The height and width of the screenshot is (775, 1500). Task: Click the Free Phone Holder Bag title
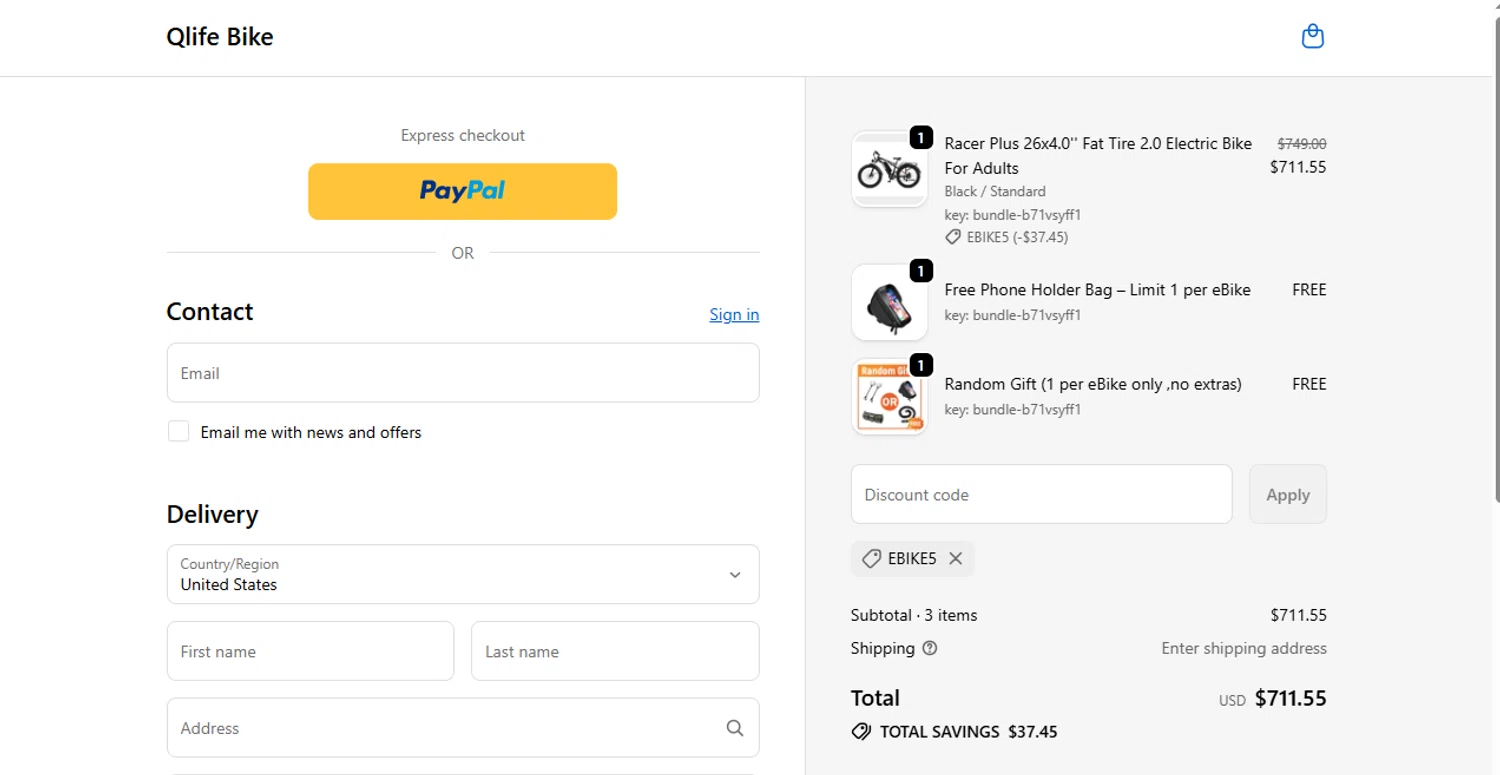click(x=1097, y=290)
